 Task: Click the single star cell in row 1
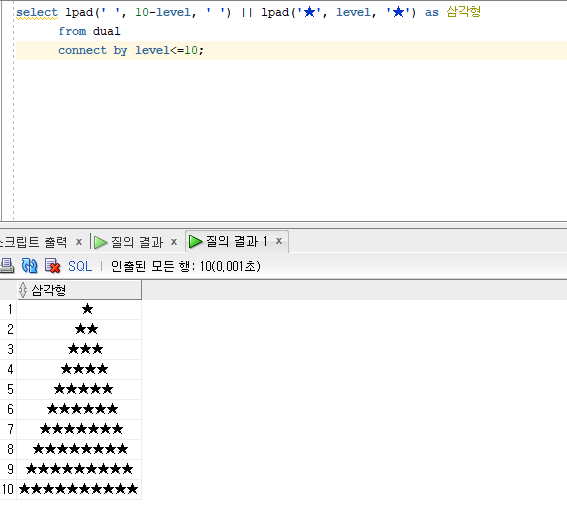pyautogui.click(x=79, y=310)
